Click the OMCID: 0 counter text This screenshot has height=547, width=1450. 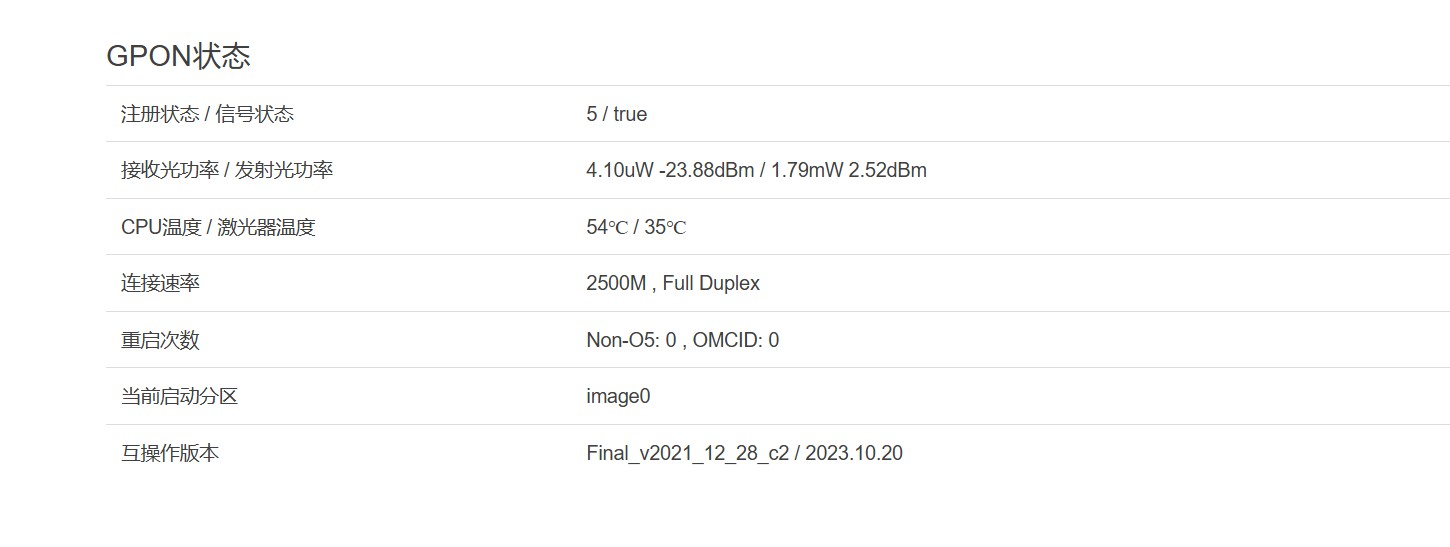click(x=735, y=340)
